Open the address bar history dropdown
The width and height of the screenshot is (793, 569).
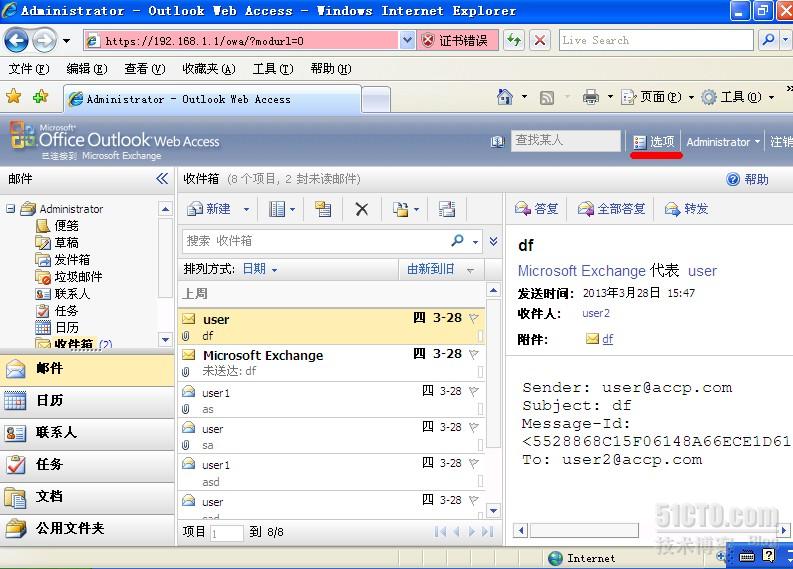click(407, 40)
